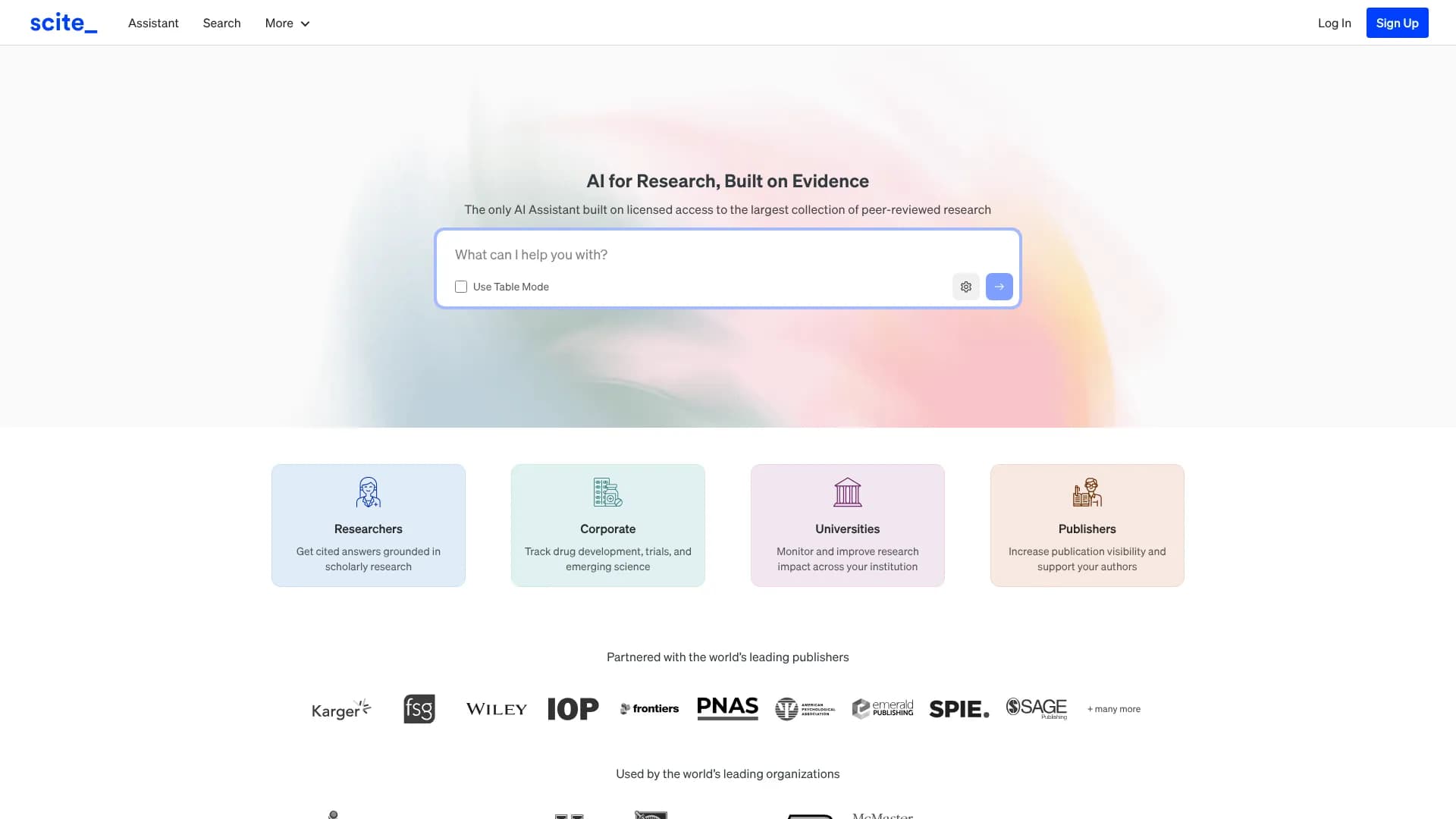1456x819 pixels.
Task: Click the Wiley publisher logo
Action: [496, 708]
